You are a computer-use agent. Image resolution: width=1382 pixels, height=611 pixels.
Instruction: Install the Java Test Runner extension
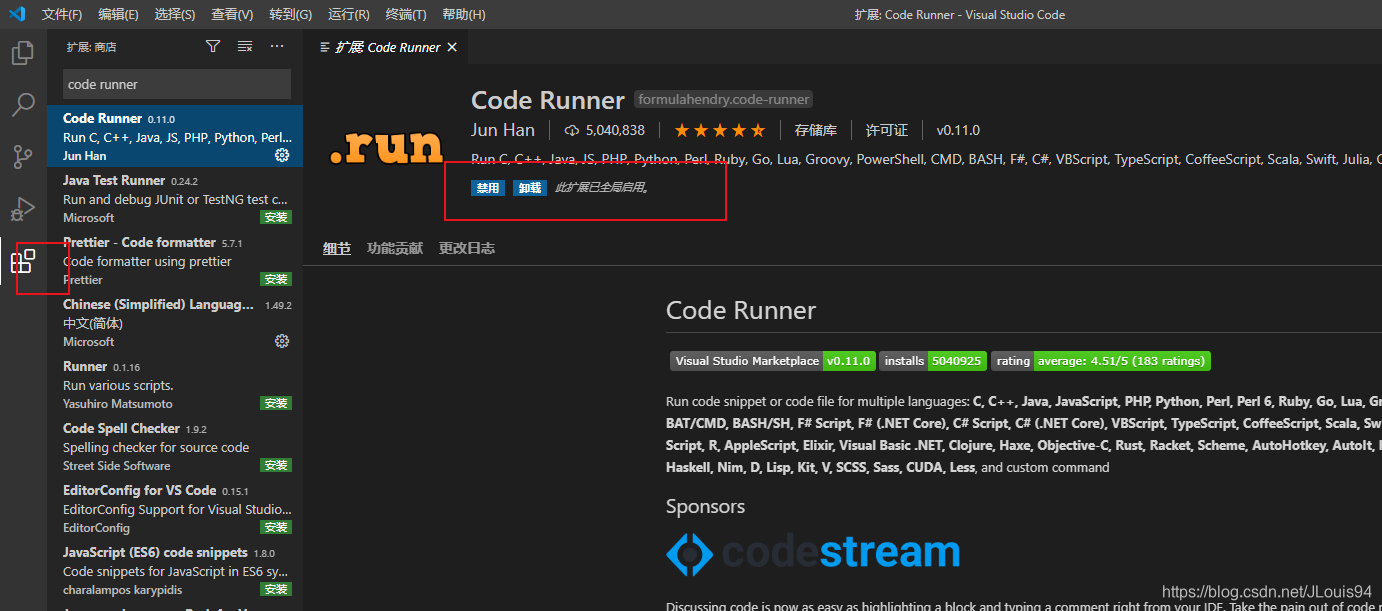(275, 217)
